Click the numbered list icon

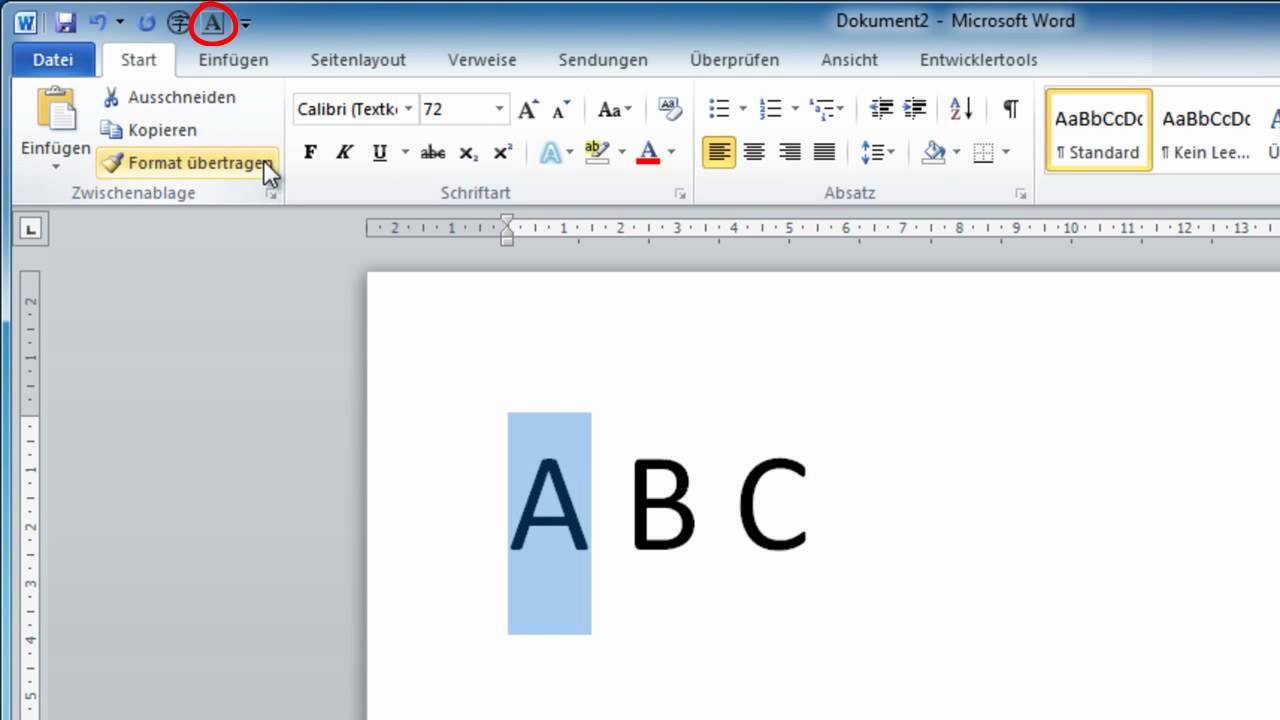click(771, 108)
